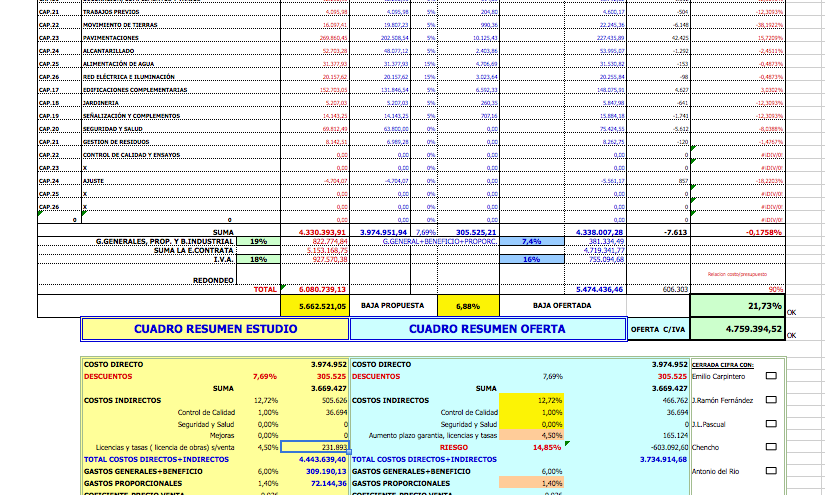Tick the J.Ramón Fernández checkbox
Viewport: 825px width, 495px height.
(x=771, y=400)
